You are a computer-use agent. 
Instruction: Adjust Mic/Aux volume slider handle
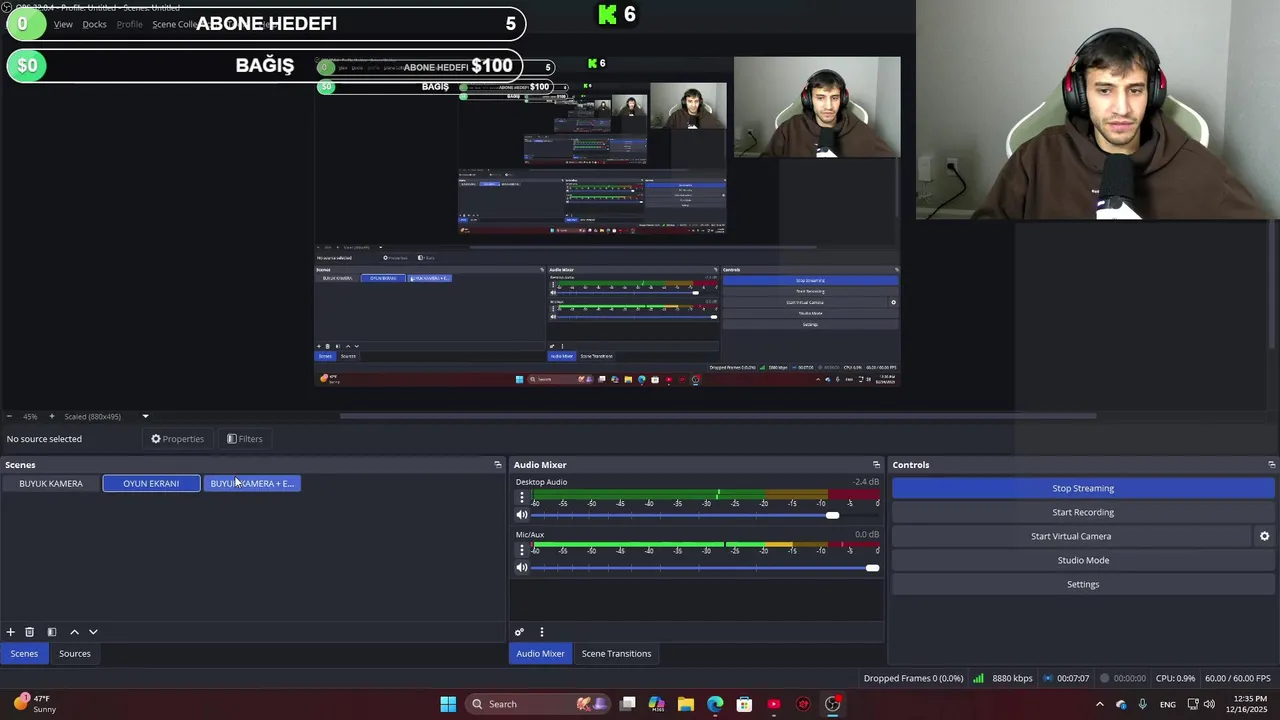click(x=872, y=568)
